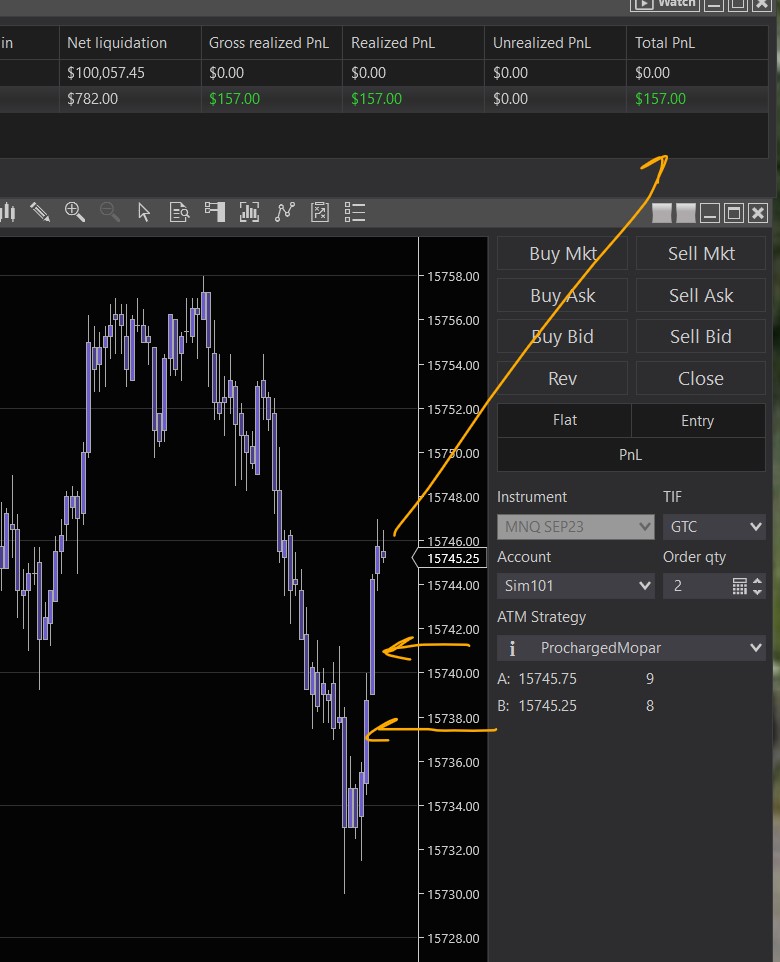Click the ask price 15745.75

pyautogui.click(x=547, y=679)
